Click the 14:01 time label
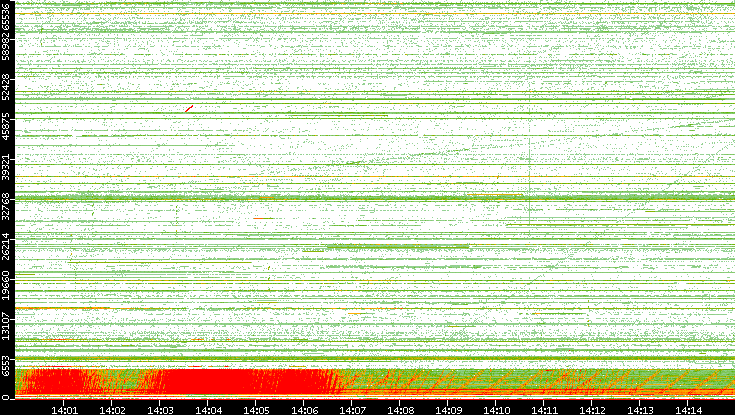 click(x=65, y=408)
